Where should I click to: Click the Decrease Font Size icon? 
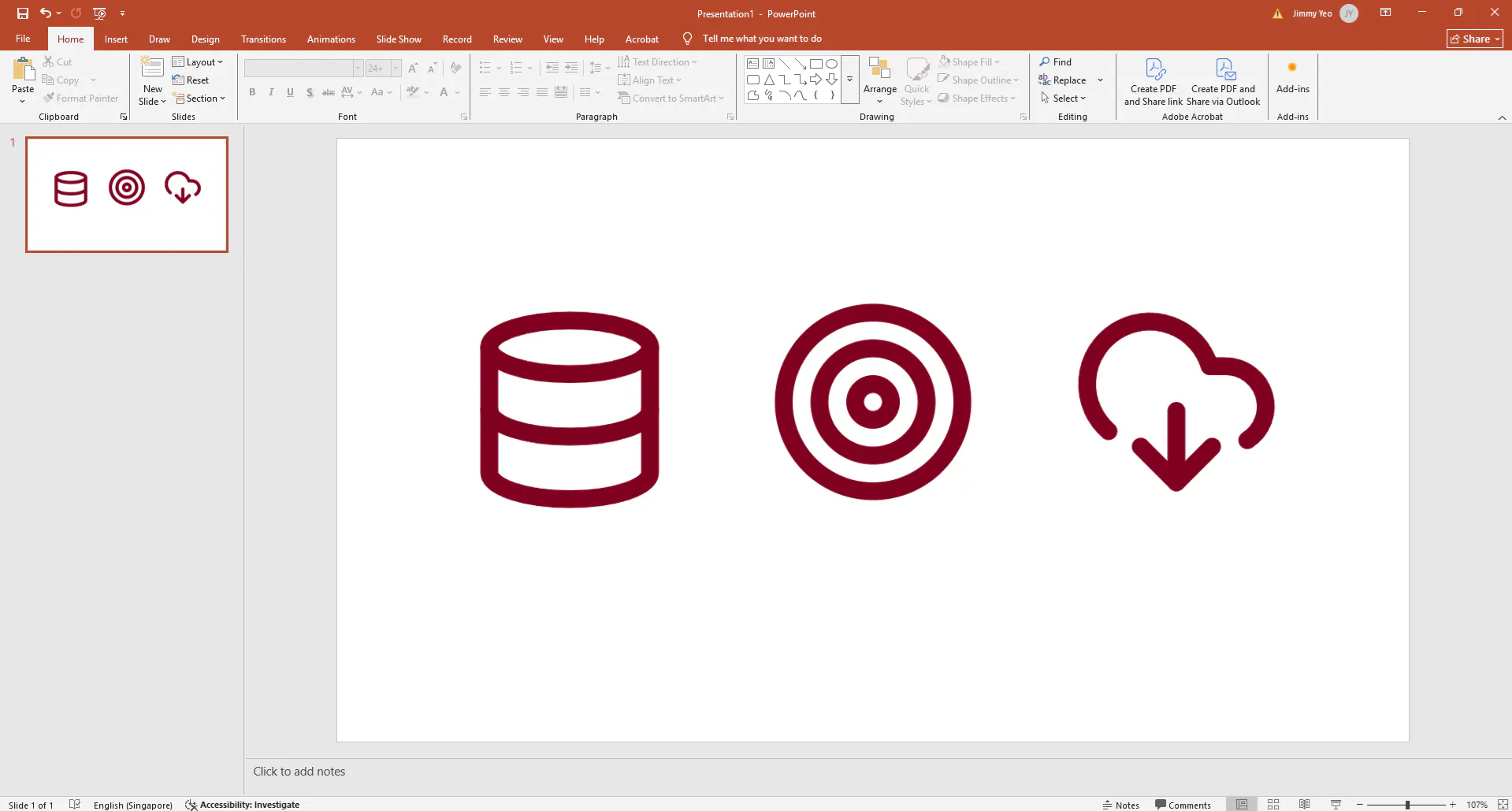[432, 69]
